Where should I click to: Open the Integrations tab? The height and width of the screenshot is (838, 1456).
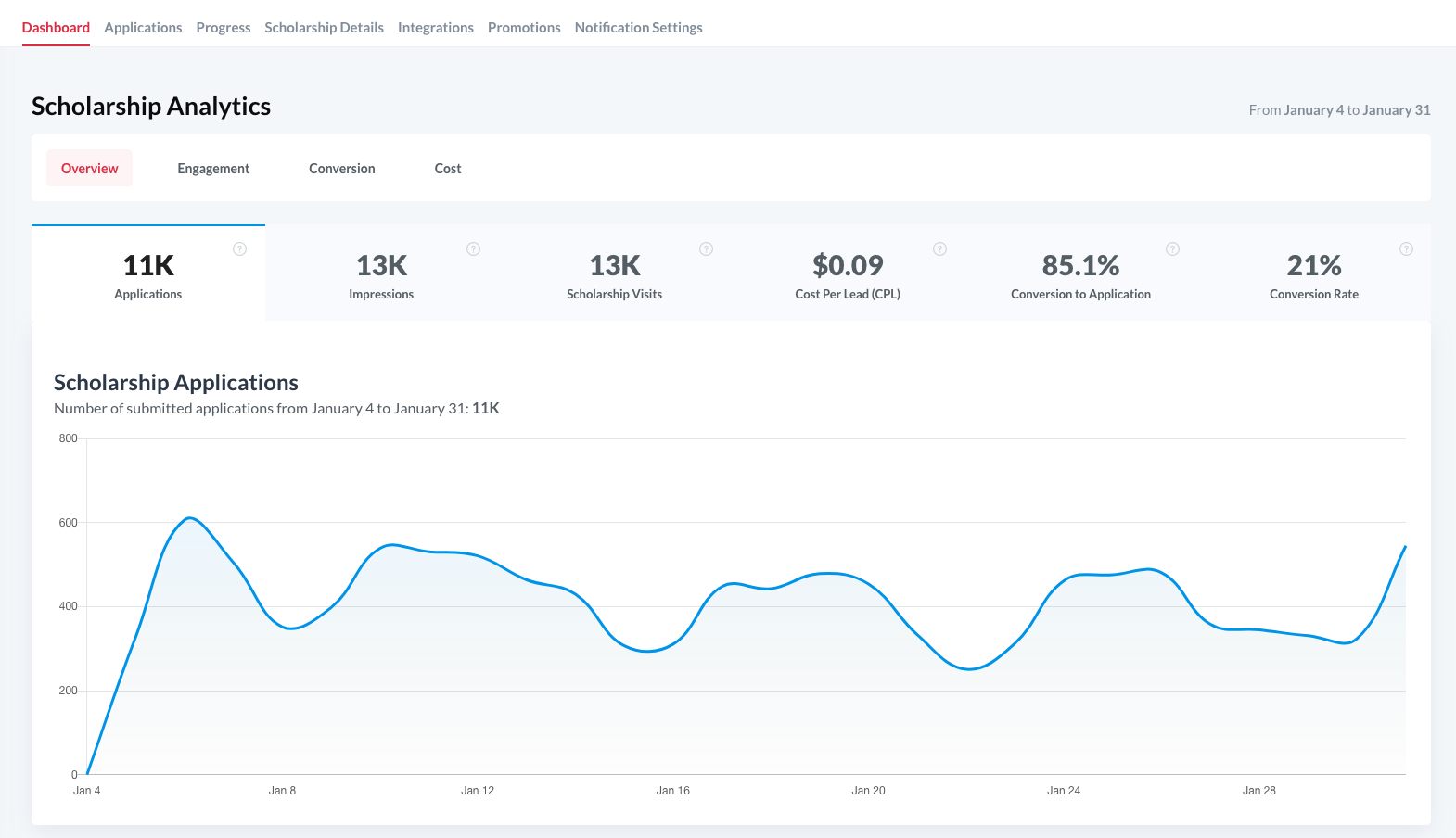pyautogui.click(x=436, y=28)
